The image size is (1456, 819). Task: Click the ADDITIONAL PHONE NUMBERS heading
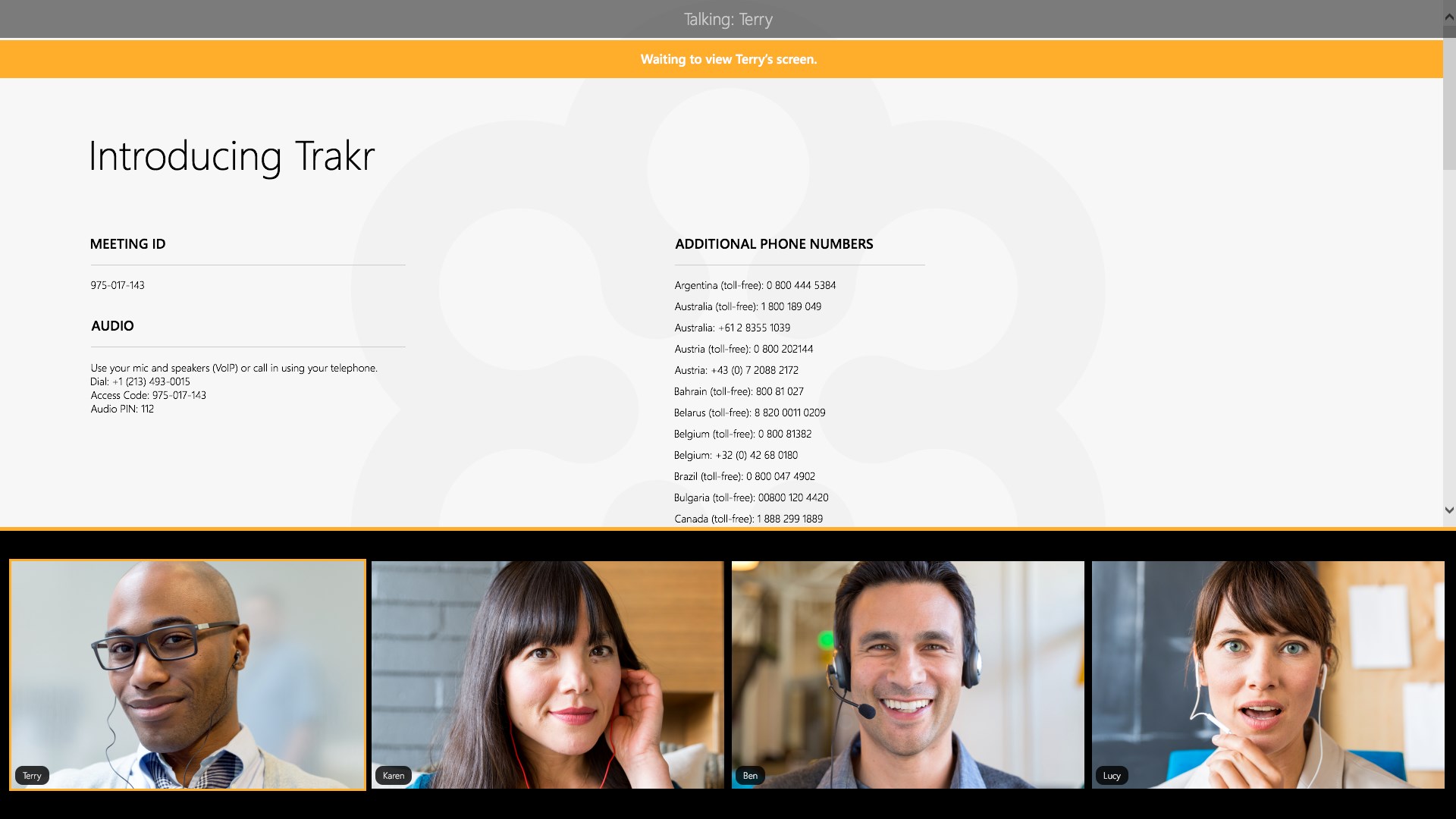(773, 243)
